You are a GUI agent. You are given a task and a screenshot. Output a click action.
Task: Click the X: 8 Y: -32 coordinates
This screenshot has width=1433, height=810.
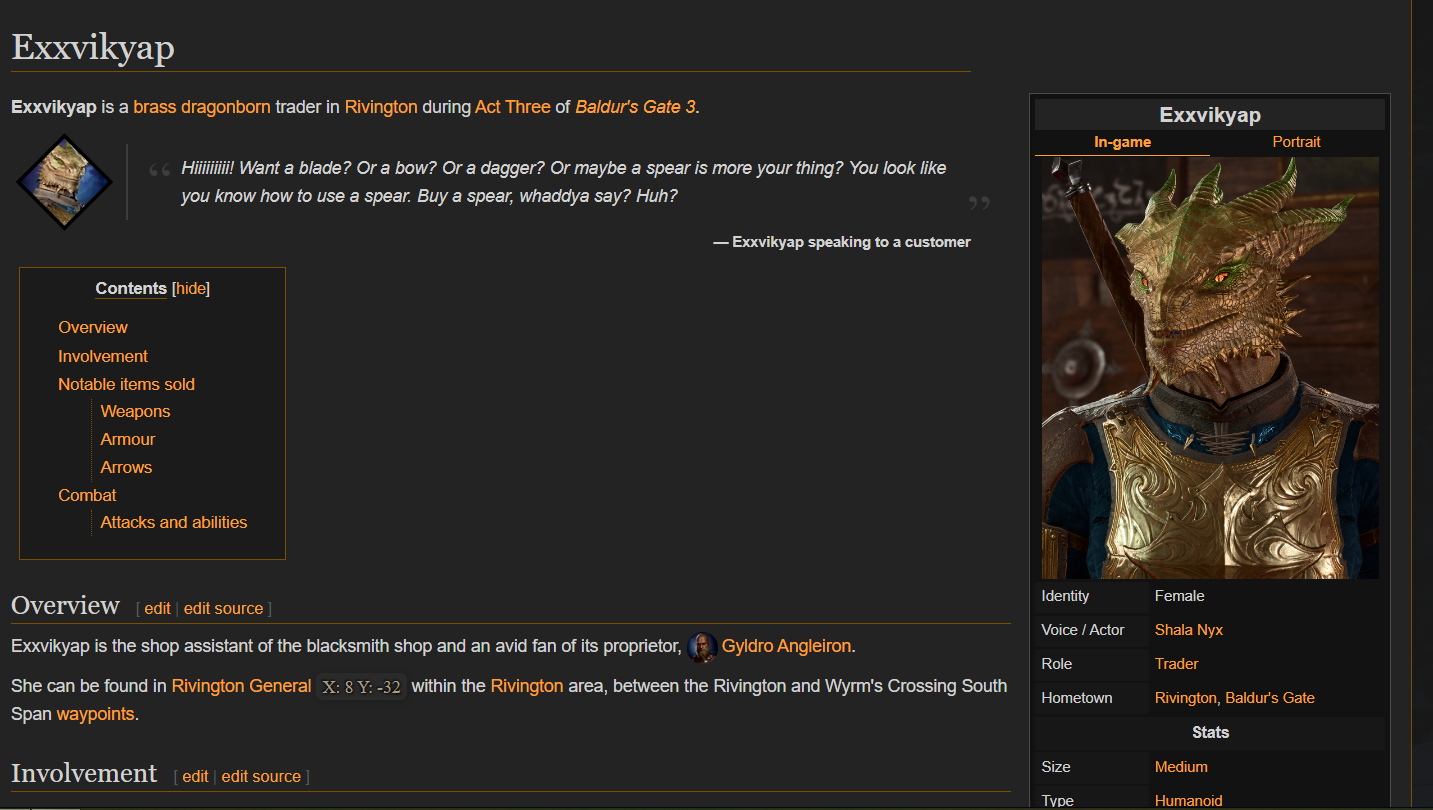coord(361,687)
